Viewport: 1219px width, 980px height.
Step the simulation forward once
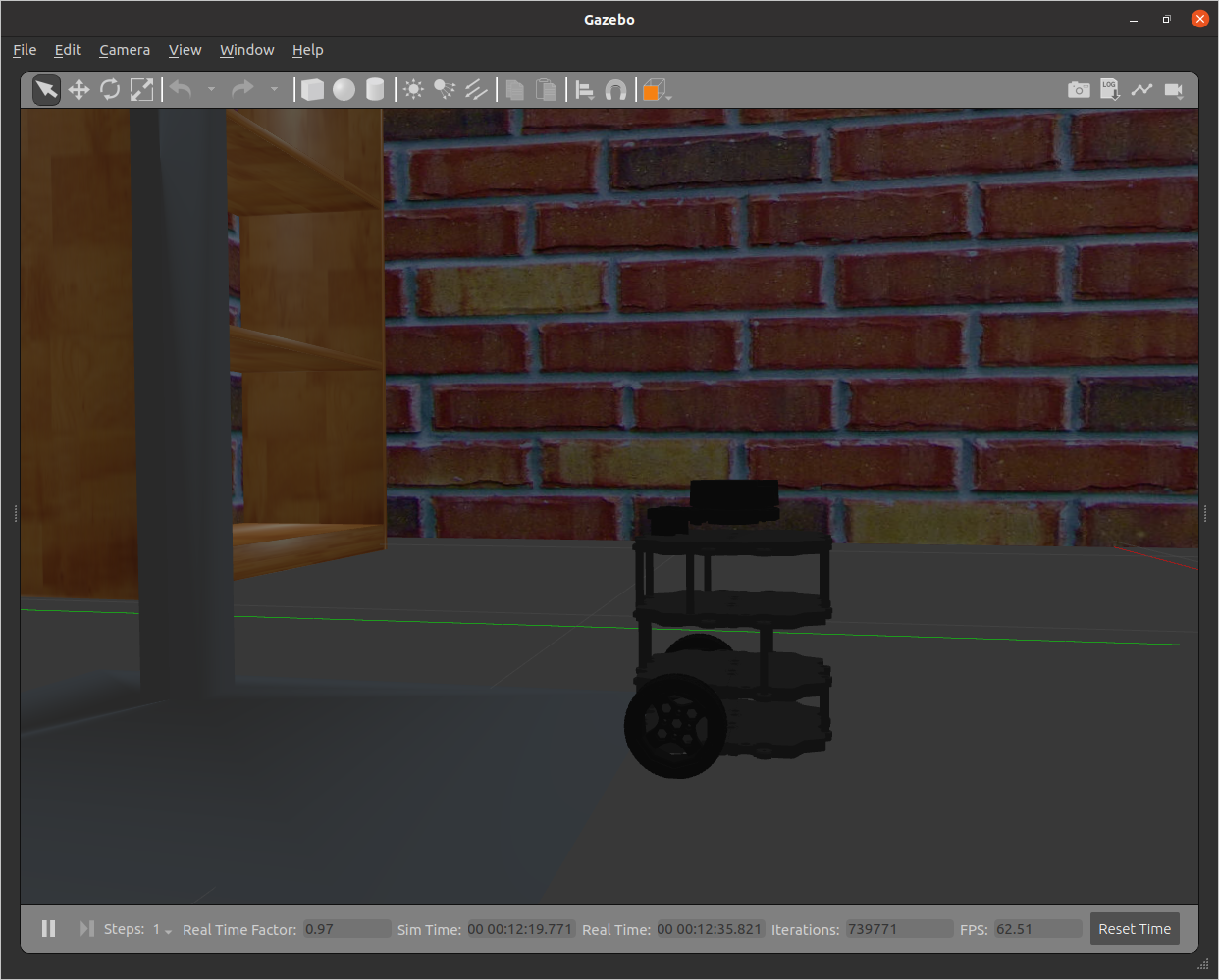coord(86,928)
